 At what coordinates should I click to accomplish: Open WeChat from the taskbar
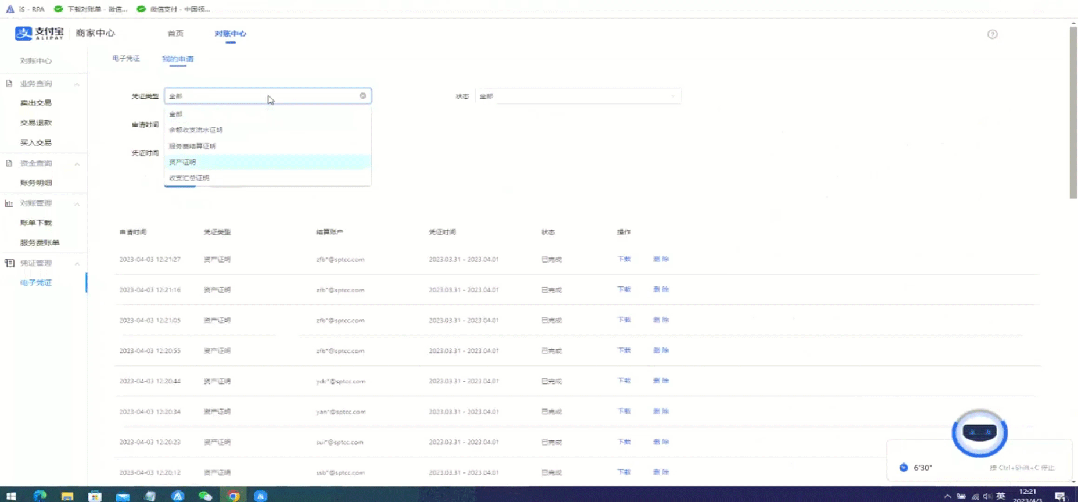205,495
